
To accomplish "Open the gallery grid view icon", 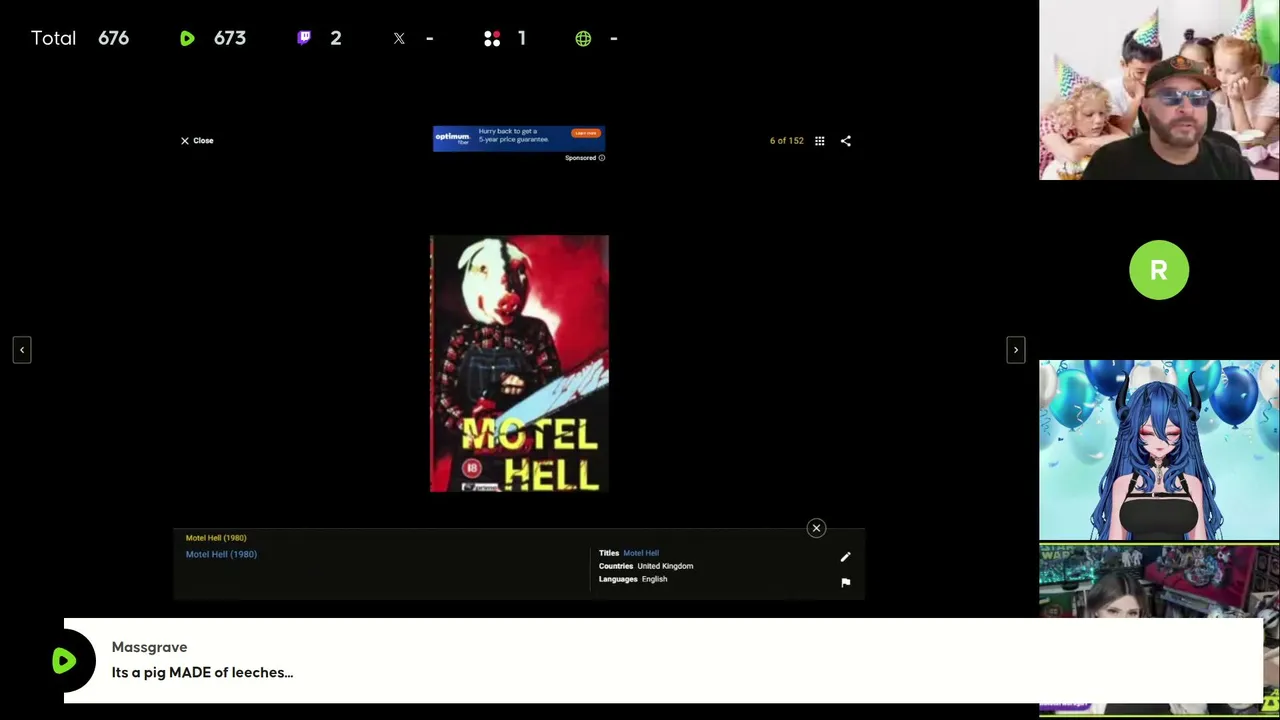I will point(819,141).
